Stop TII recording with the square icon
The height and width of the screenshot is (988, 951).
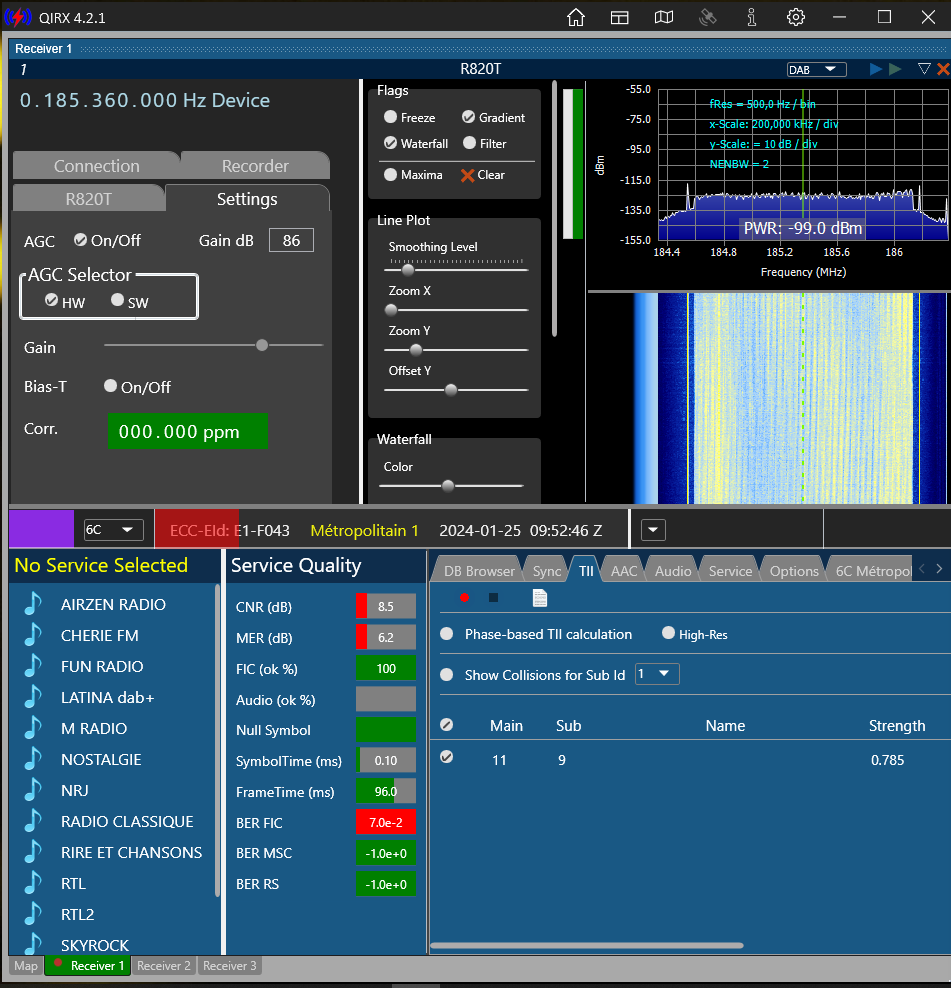click(493, 597)
